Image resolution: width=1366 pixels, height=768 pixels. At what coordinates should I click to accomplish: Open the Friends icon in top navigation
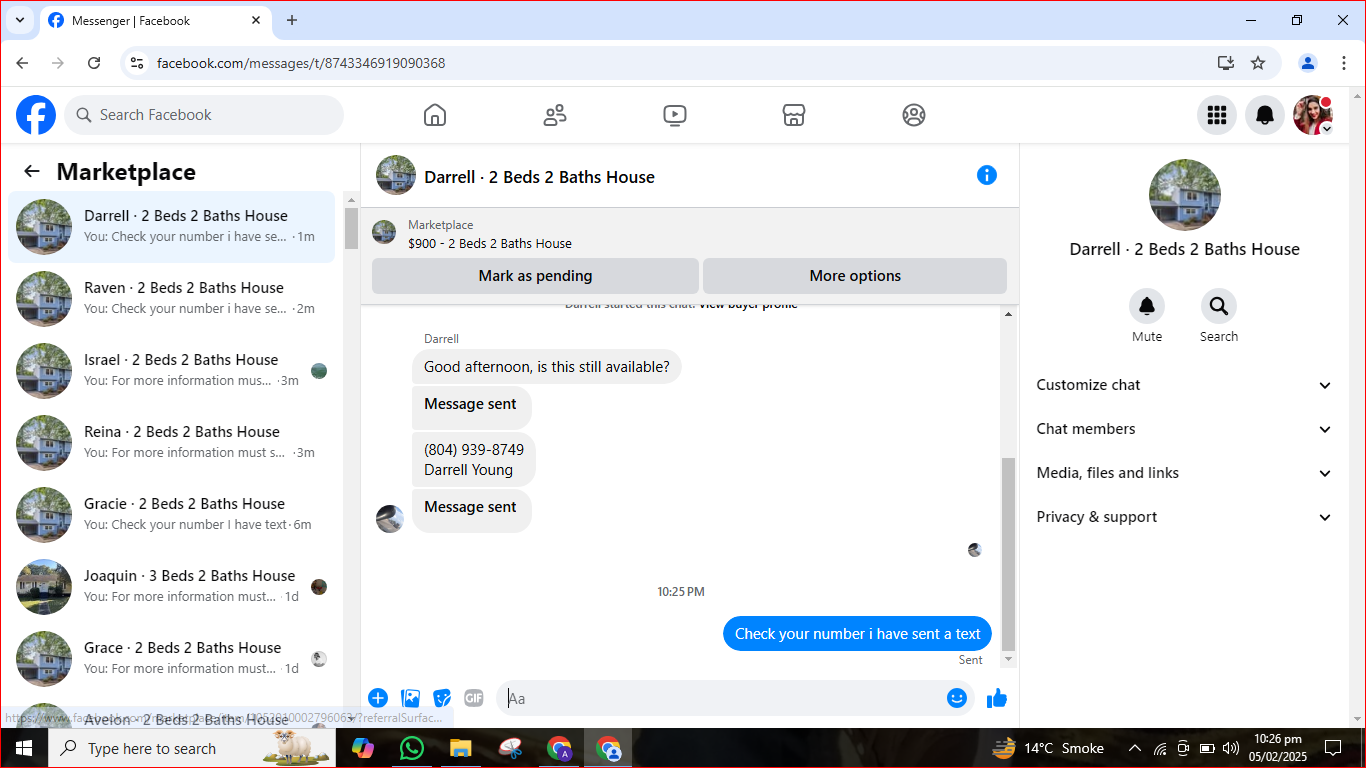click(x=555, y=115)
